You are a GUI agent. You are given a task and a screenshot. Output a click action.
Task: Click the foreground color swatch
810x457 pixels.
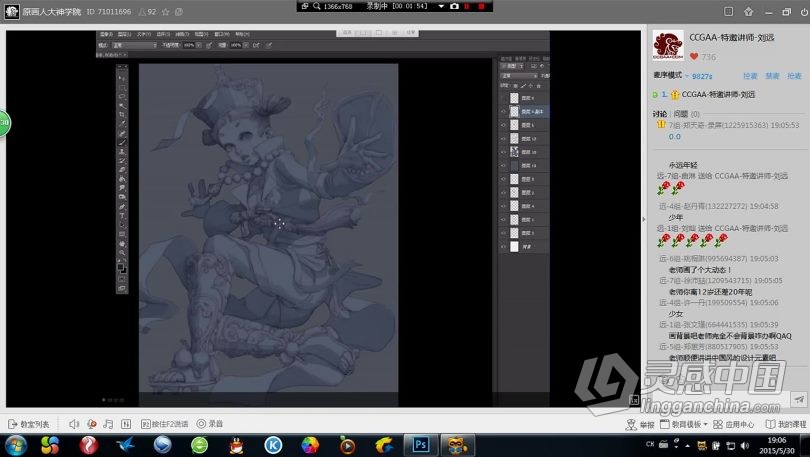coord(120,266)
